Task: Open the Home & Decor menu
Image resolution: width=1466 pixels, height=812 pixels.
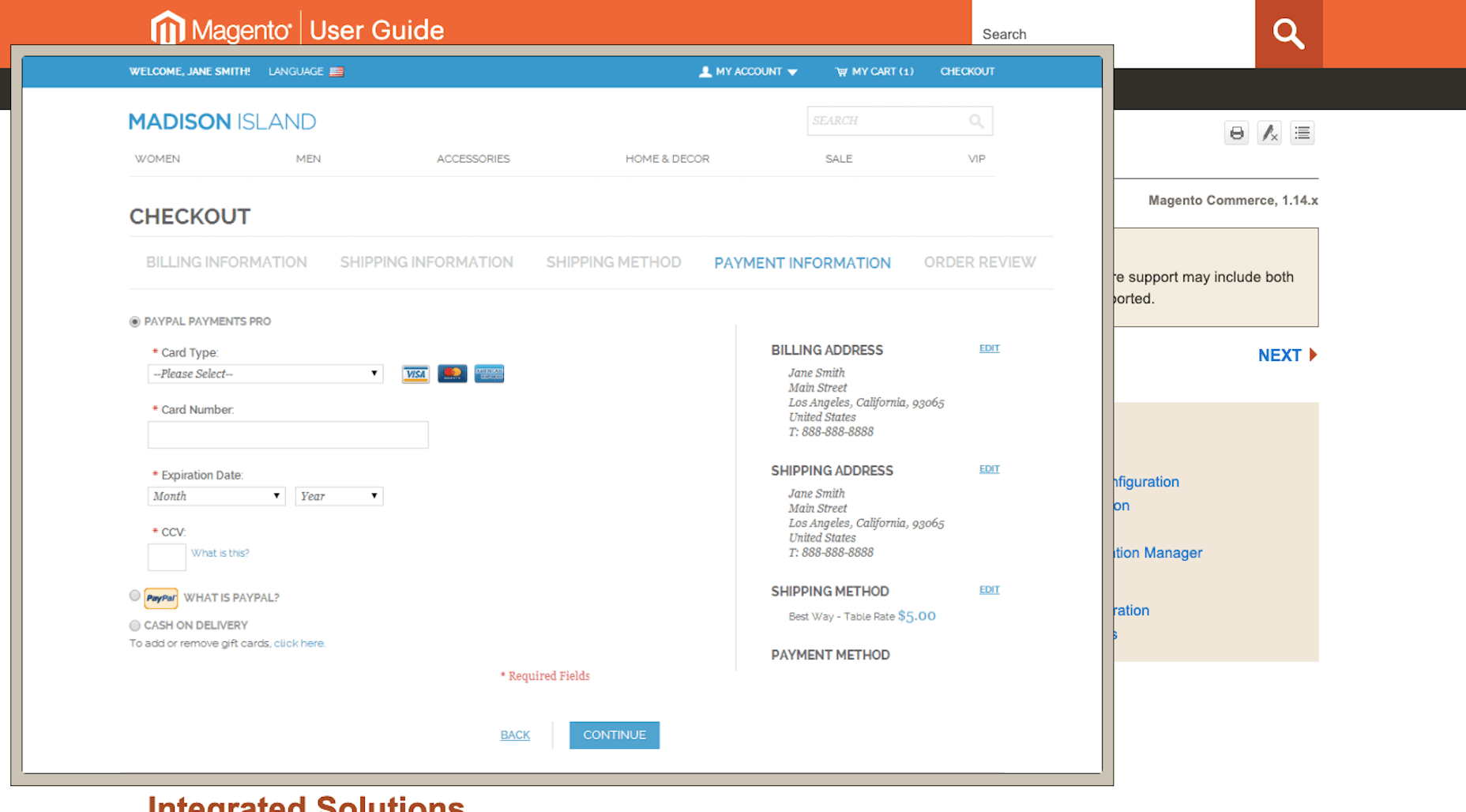Action: click(x=667, y=159)
